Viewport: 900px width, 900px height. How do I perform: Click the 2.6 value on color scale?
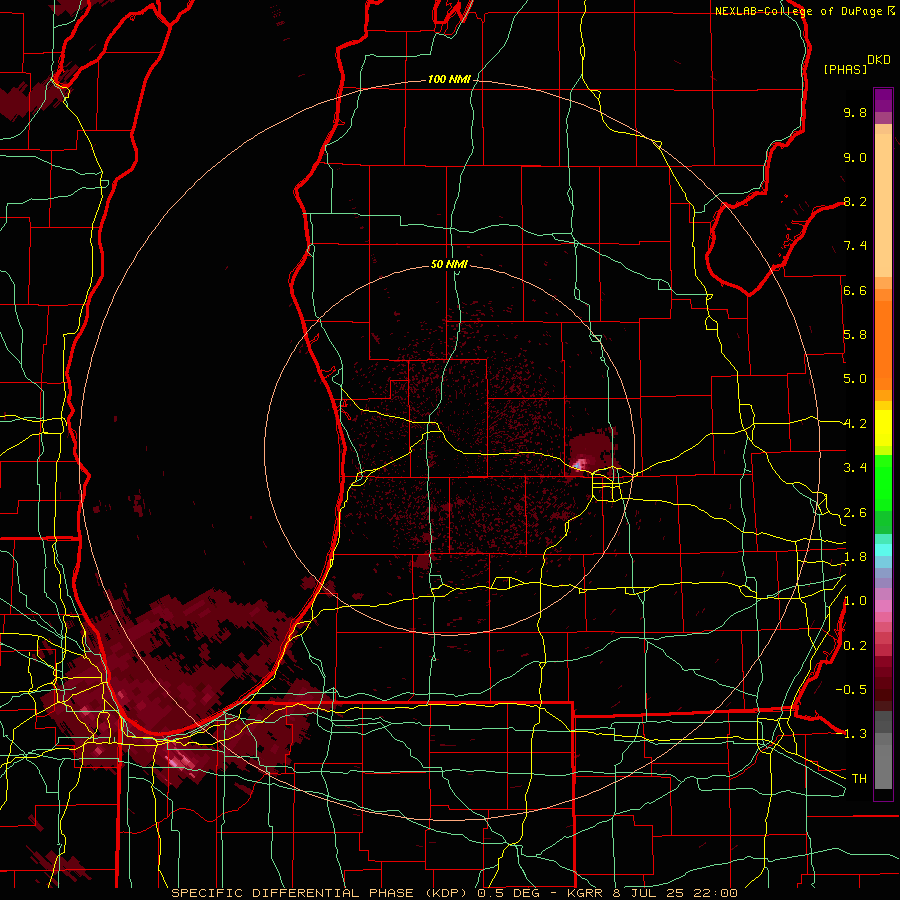point(855,513)
